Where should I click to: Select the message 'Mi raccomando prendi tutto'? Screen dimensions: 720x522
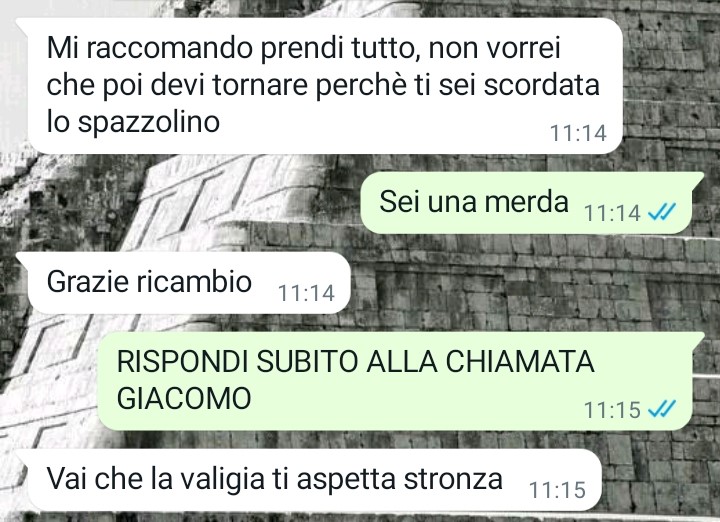click(x=325, y=86)
